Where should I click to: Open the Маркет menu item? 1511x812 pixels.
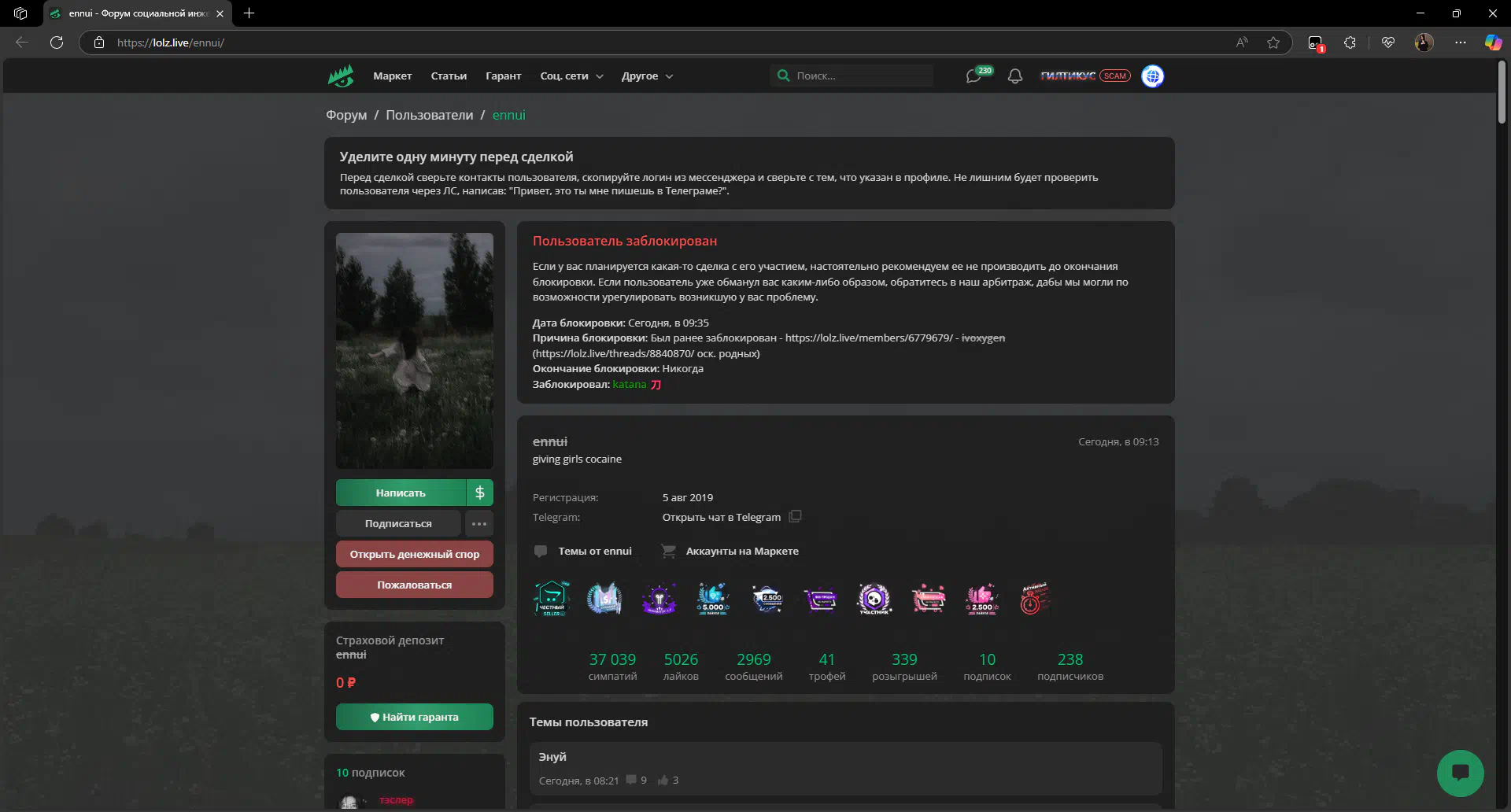pos(393,76)
